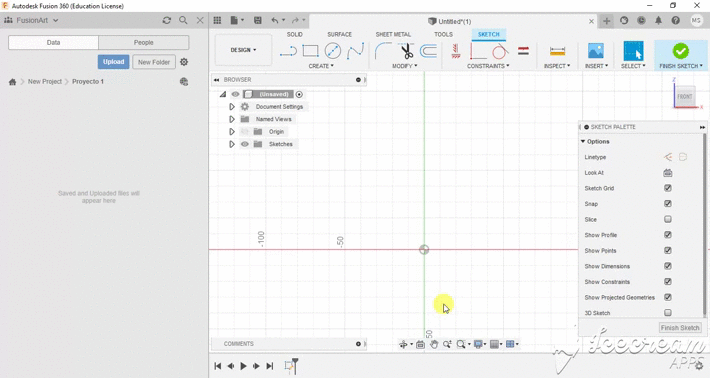710x378 pixels.
Task: Open the data panel grid icon
Action: pos(217,20)
